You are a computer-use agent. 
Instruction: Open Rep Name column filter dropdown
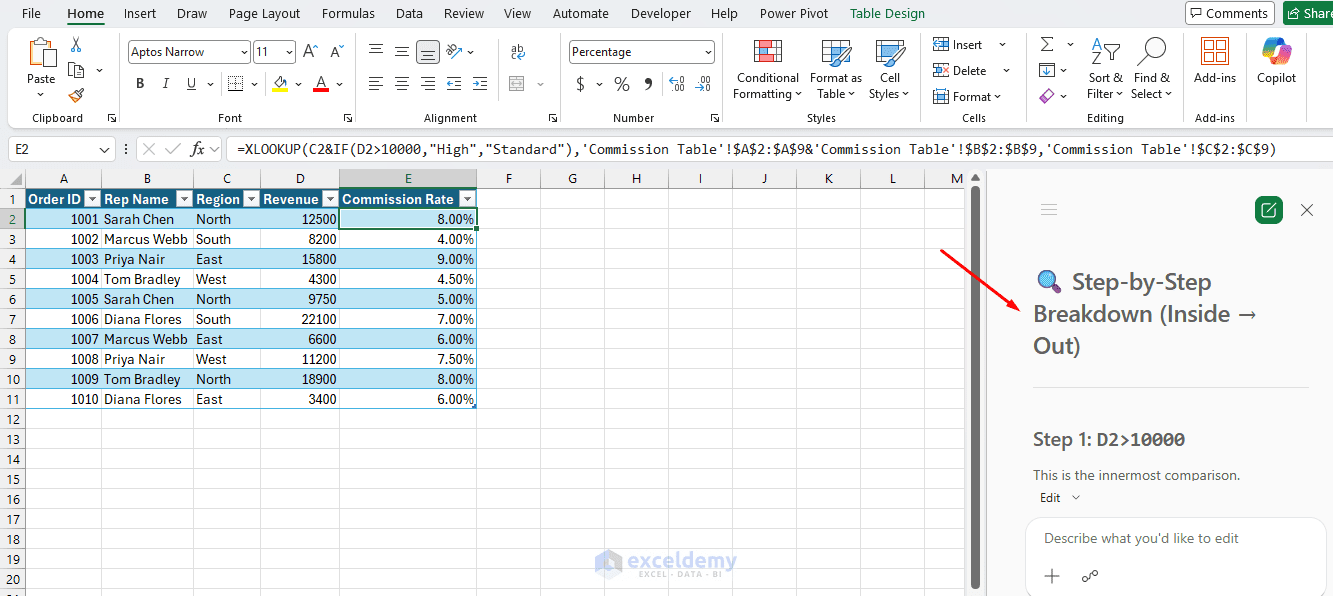click(x=184, y=199)
